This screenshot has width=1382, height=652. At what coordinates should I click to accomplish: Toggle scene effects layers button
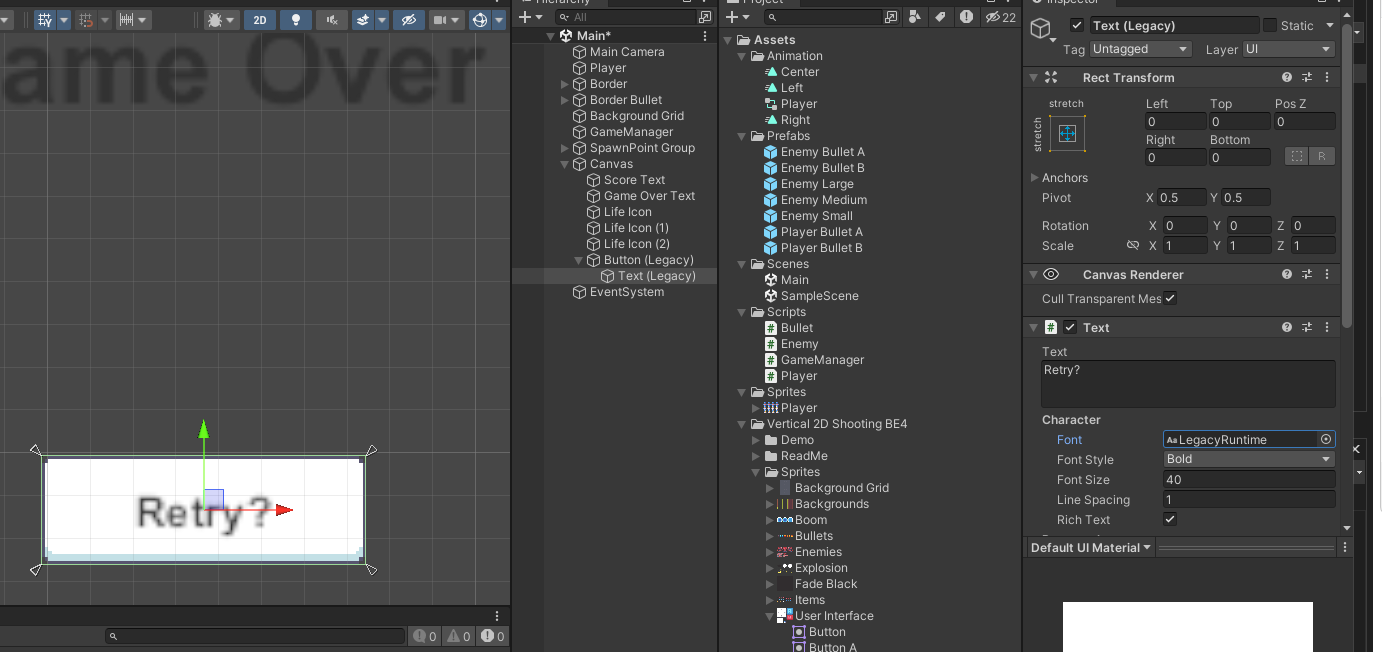coord(362,20)
